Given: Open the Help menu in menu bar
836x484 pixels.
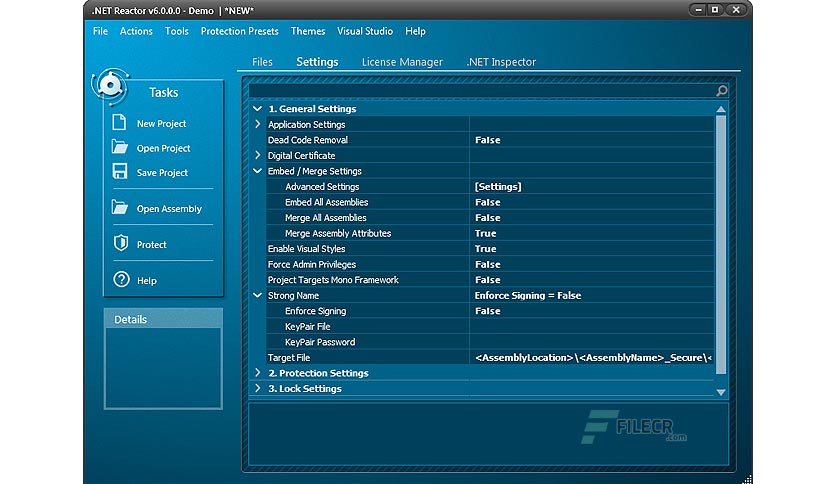Looking at the screenshot, I should pos(415,31).
